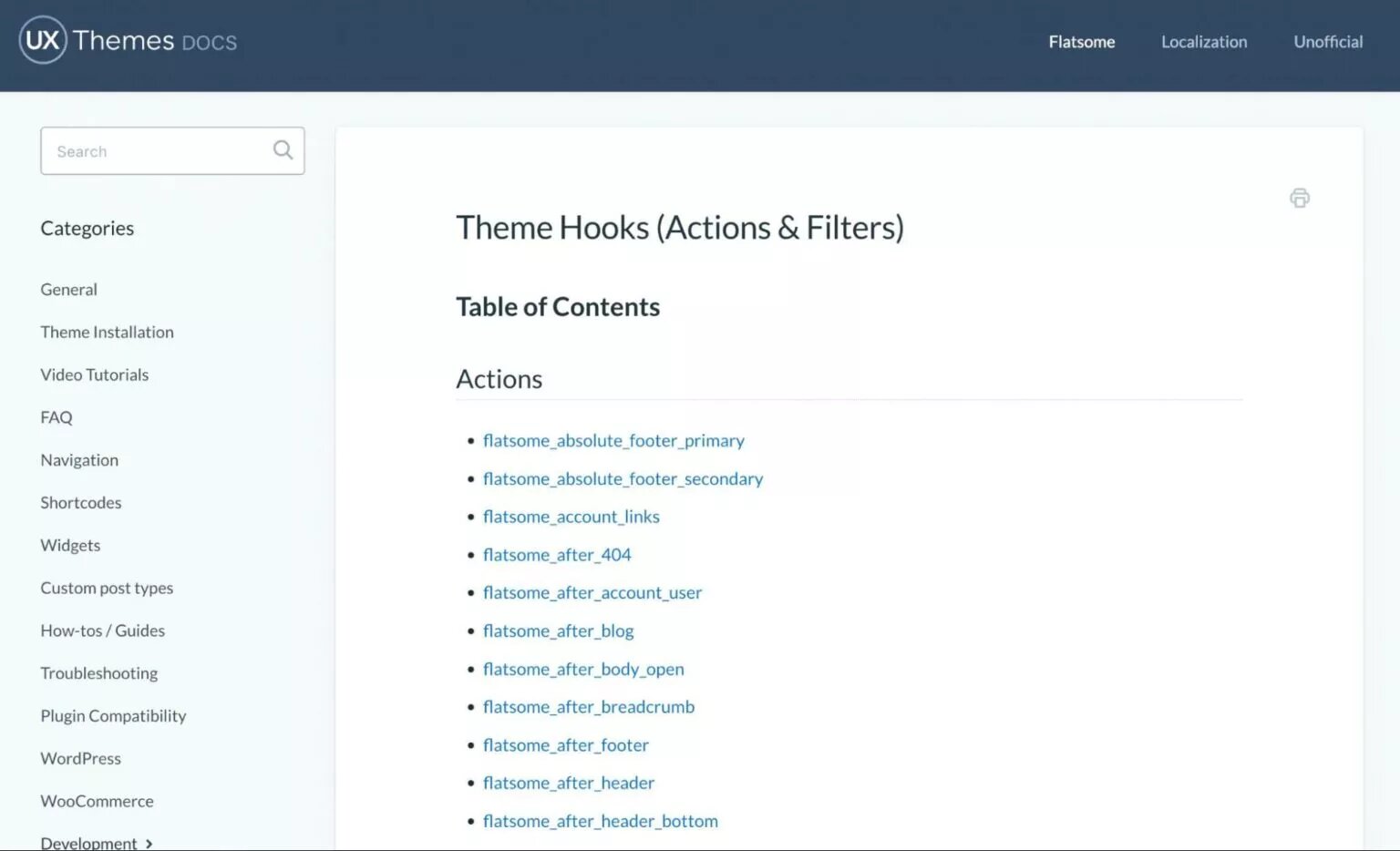Image resolution: width=1400 pixels, height=851 pixels.
Task: Click the WooCommerce sidebar entry
Action: (97, 801)
